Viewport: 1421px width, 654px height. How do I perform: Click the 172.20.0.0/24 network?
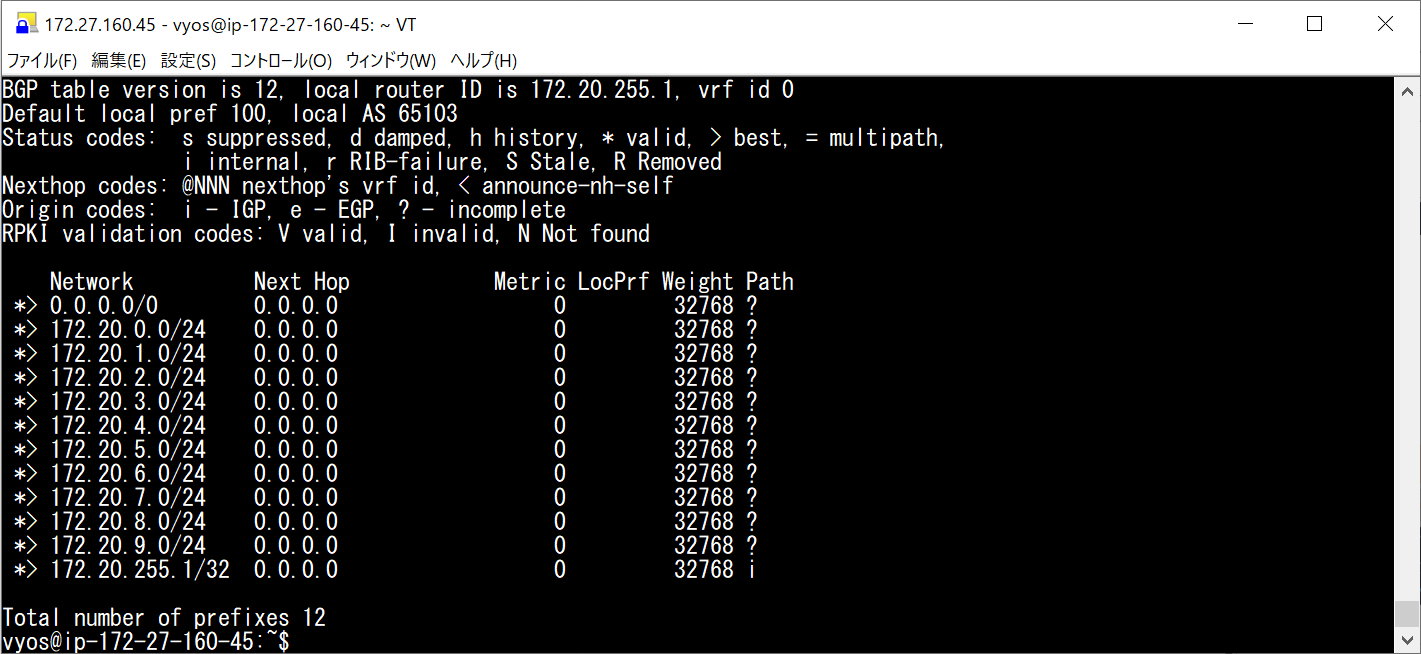[128, 330]
